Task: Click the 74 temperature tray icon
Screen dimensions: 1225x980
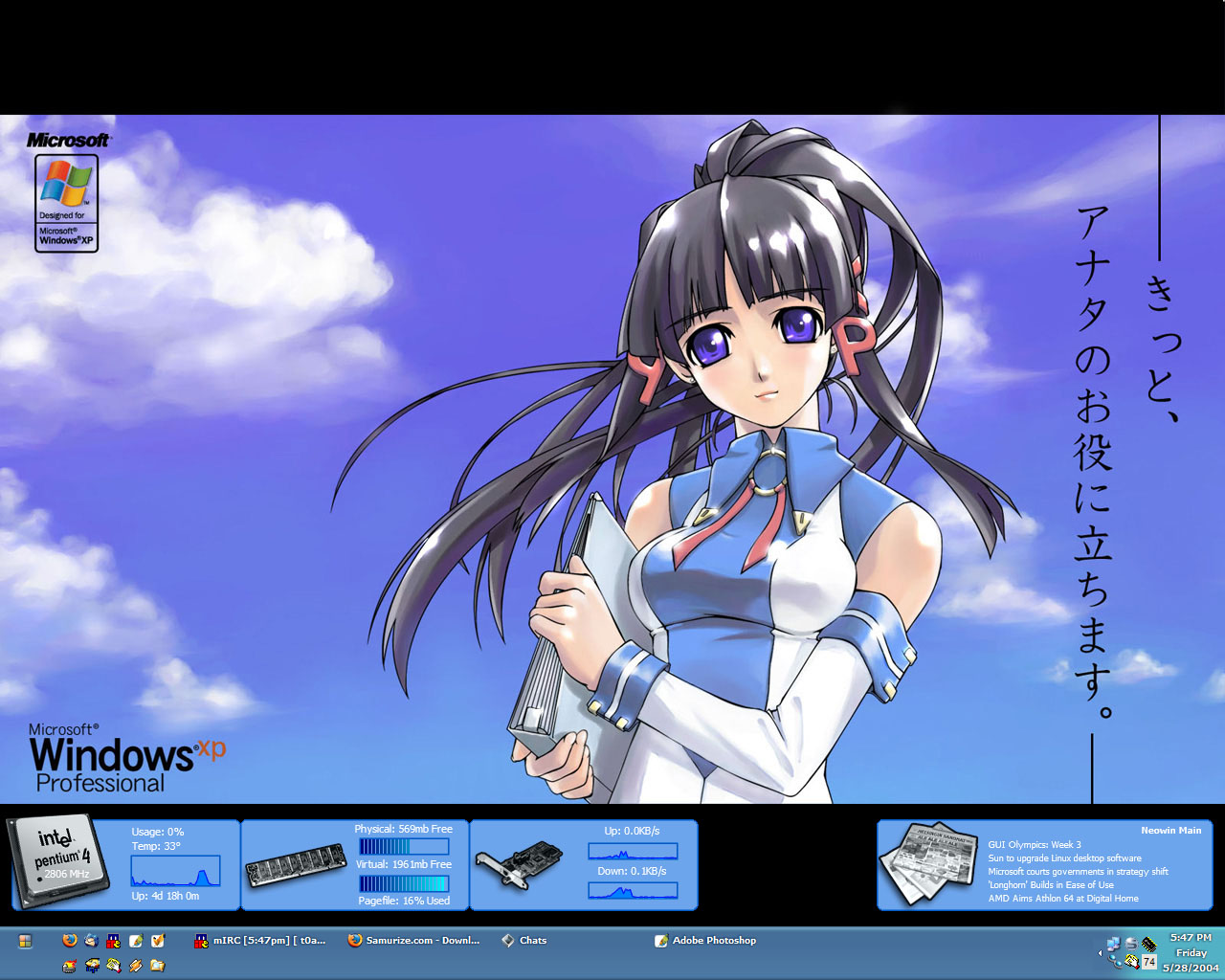Action: click(x=1149, y=962)
